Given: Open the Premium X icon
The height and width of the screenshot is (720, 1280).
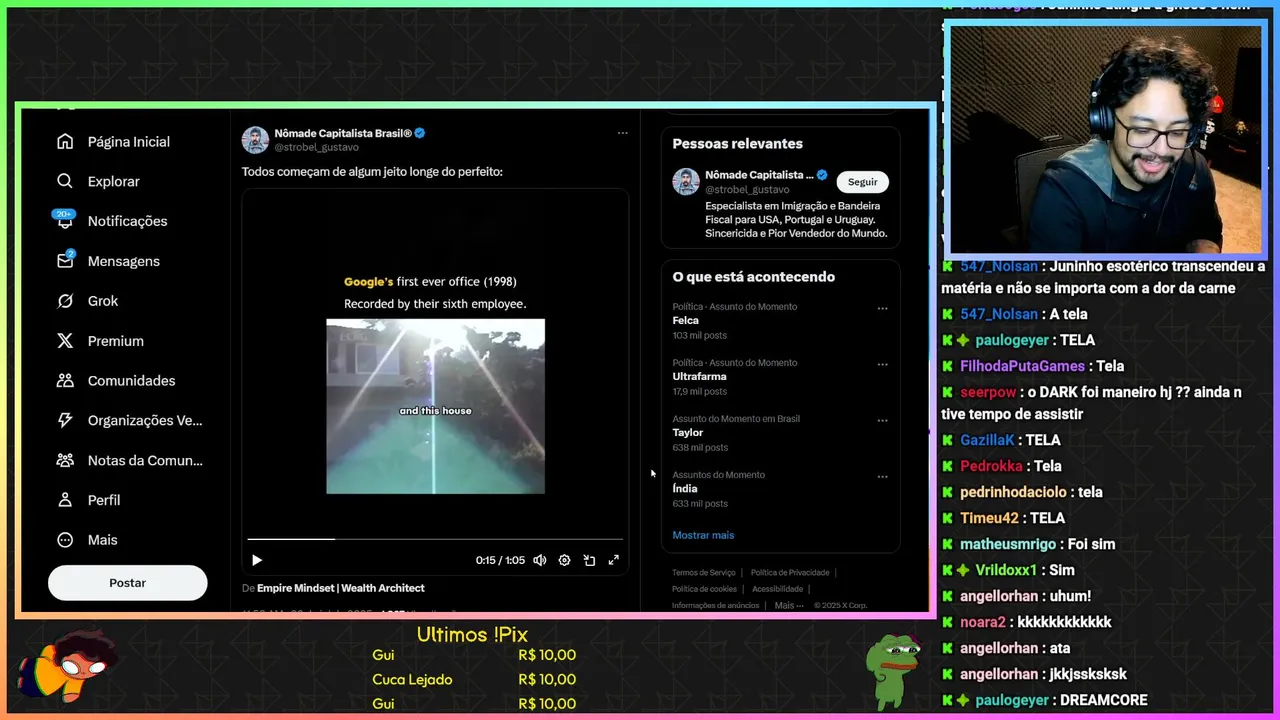Looking at the screenshot, I should pos(65,341).
